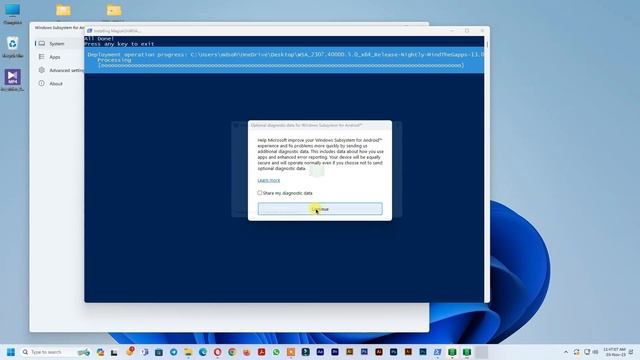Select System in the WSA settings sidebar
640x360 pixels.
pyautogui.click(x=57, y=44)
